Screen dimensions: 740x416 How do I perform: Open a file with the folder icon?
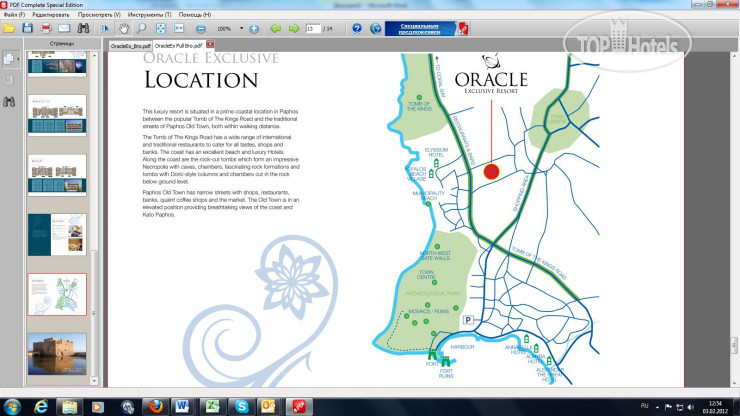point(8,28)
